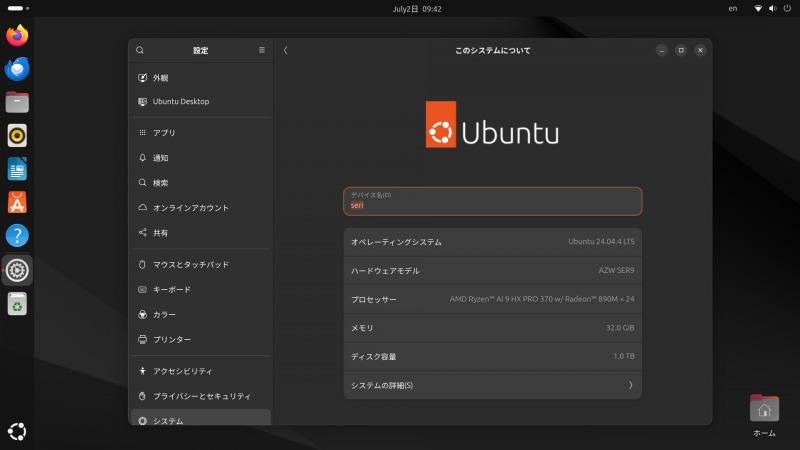
Task: Click the AMD Ryzen AI 9 processor value
Action: pyautogui.click(x=542, y=299)
